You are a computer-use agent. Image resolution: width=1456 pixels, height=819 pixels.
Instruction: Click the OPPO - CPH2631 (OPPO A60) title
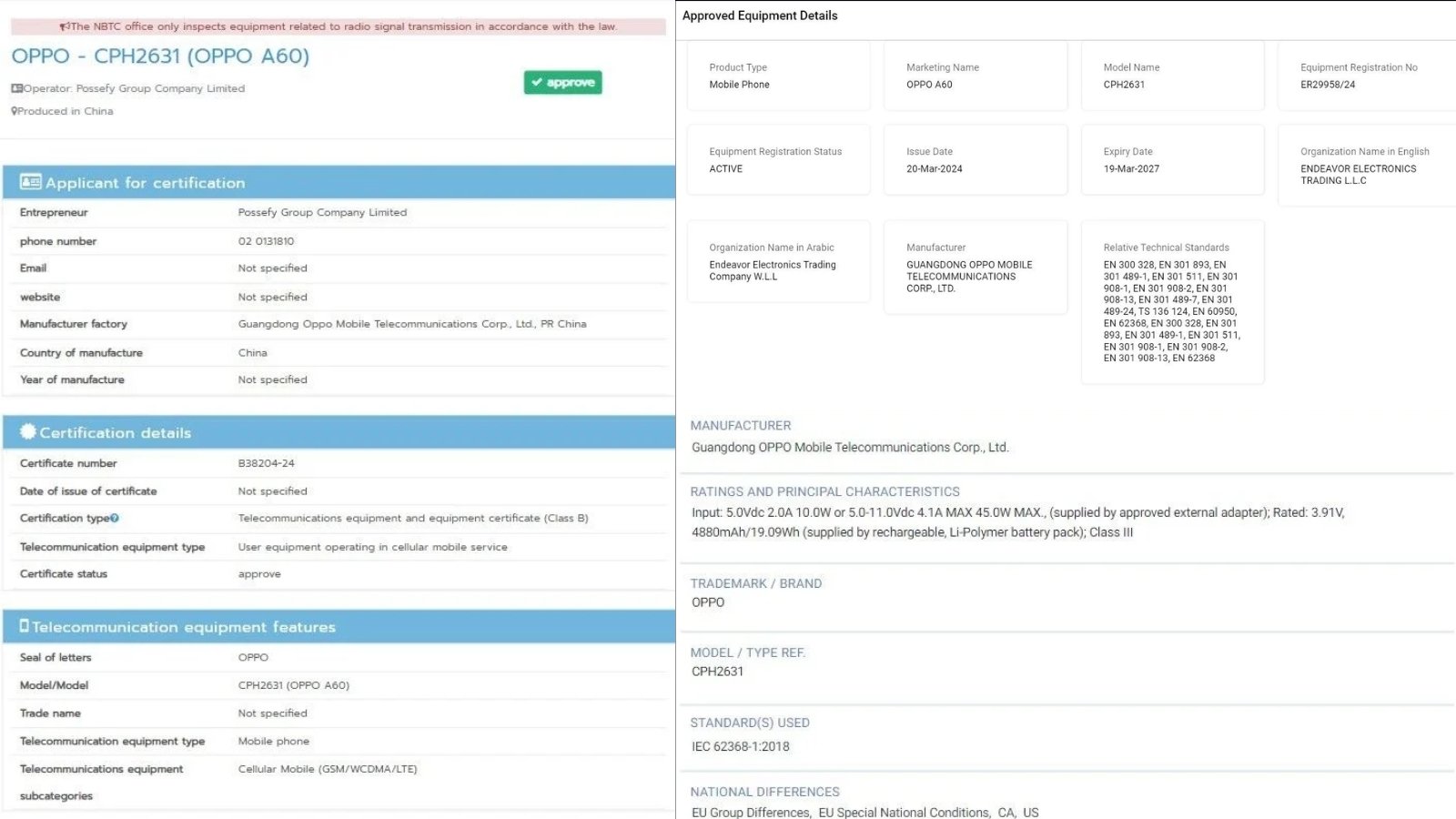pyautogui.click(x=160, y=56)
